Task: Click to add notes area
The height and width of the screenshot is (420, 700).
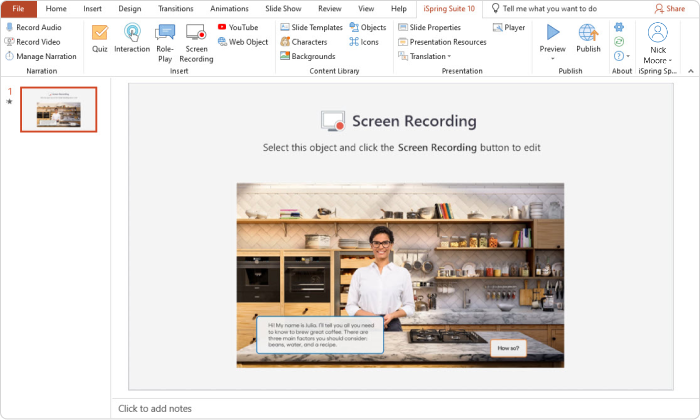Action: click(x=155, y=408)
